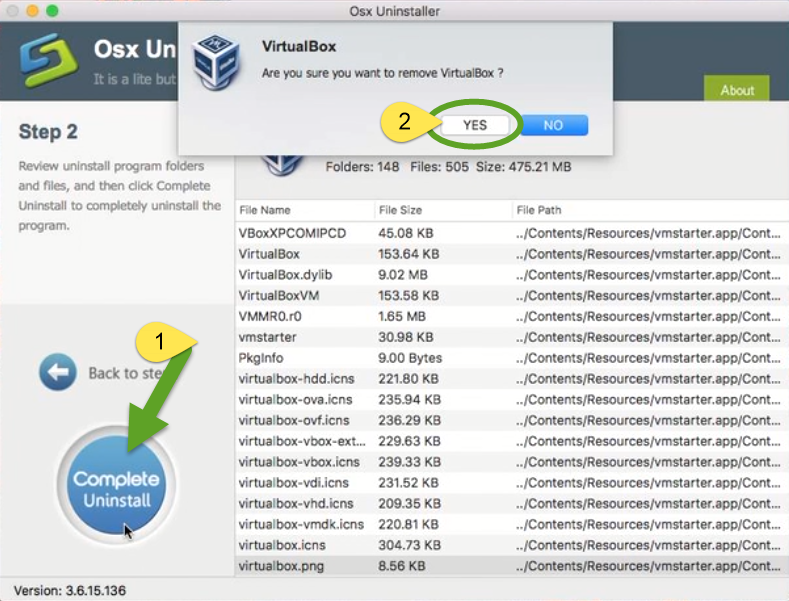Select the VirtualBoxVM file row
Viewport: 789px width, 601px height.
click(512, 295)
